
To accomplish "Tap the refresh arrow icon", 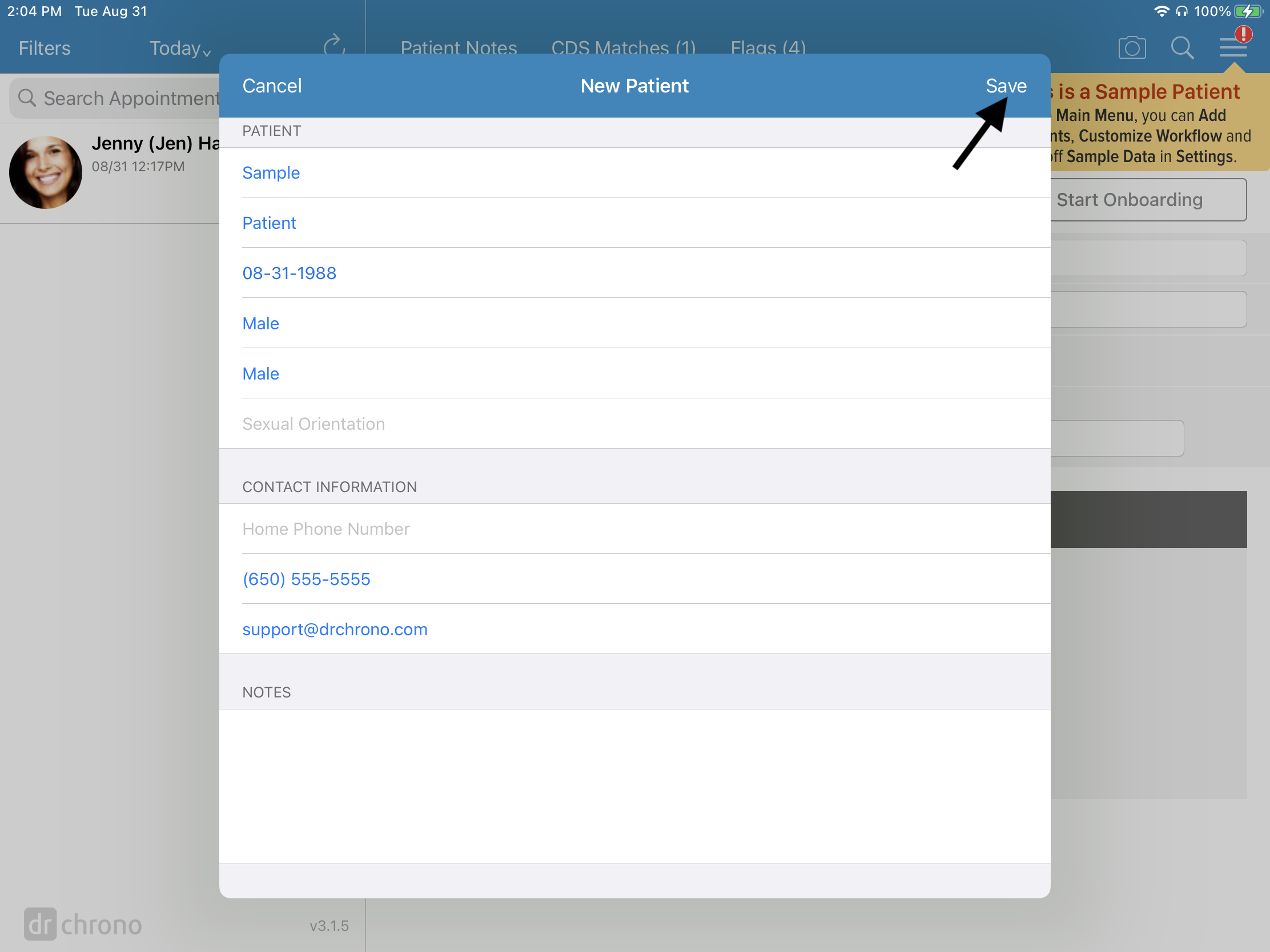I will (334, 45).
